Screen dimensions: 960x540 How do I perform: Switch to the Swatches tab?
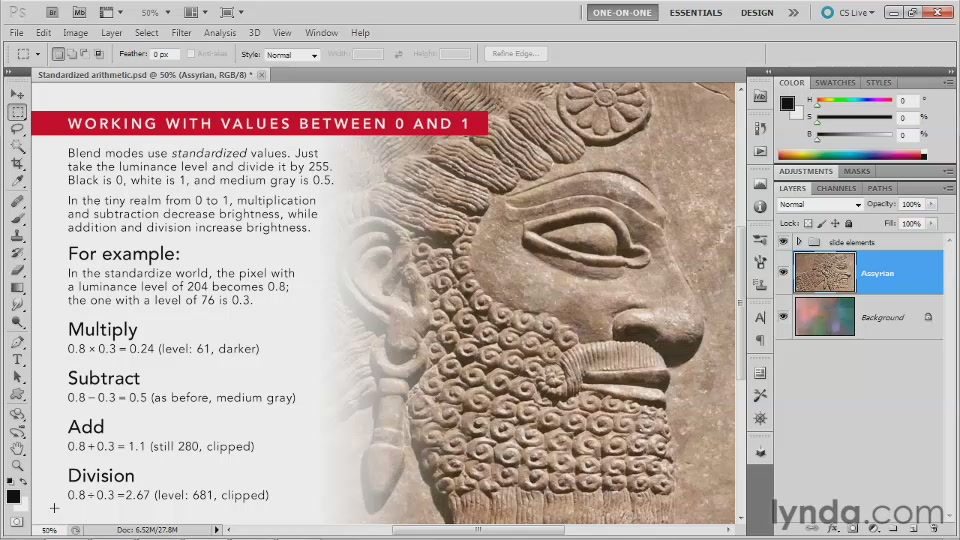point(834,83)
